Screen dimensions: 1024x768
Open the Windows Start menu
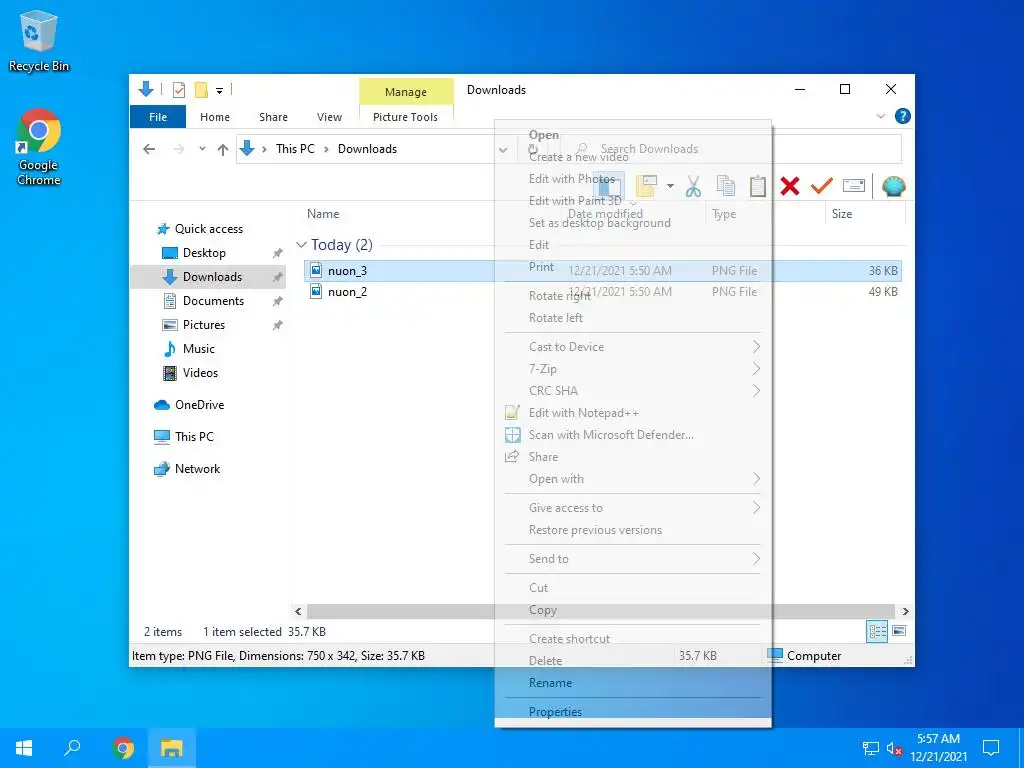click(x=24, y=748)
